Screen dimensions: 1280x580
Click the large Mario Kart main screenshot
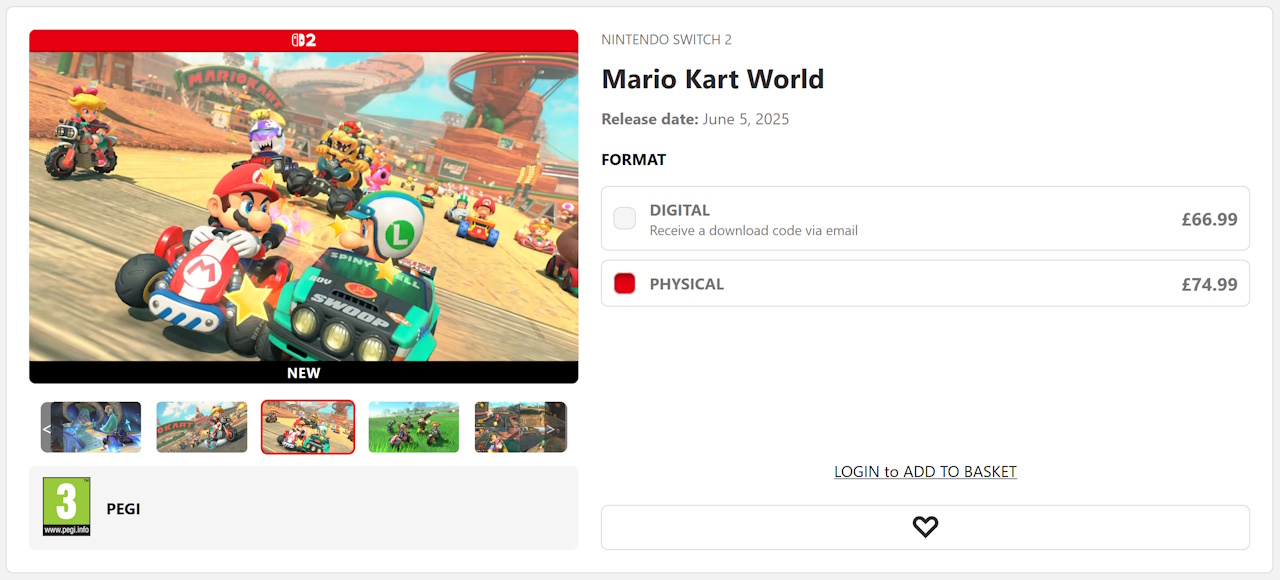pos(303,206)
